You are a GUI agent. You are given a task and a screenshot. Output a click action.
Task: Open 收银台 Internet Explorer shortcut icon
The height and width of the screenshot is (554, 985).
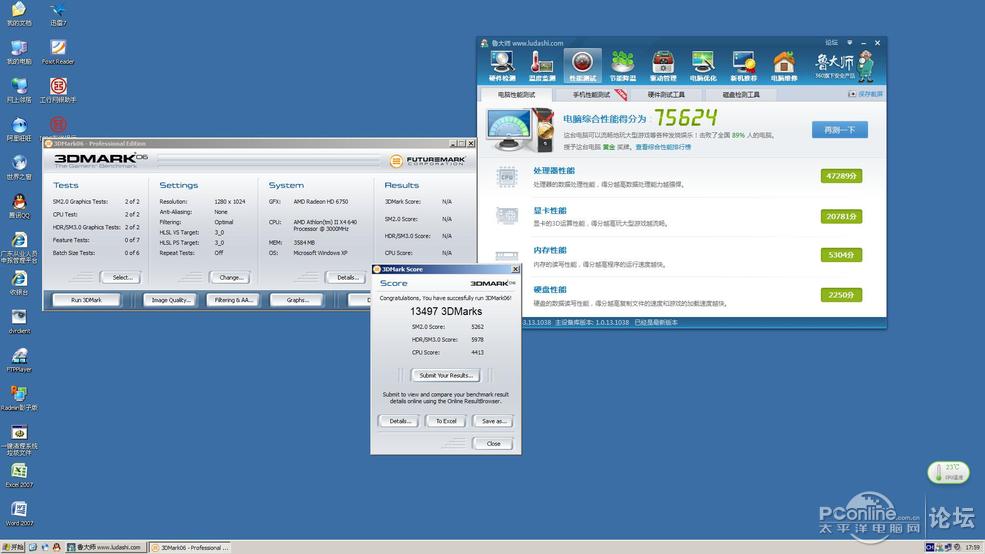click(x=19, y=283)
